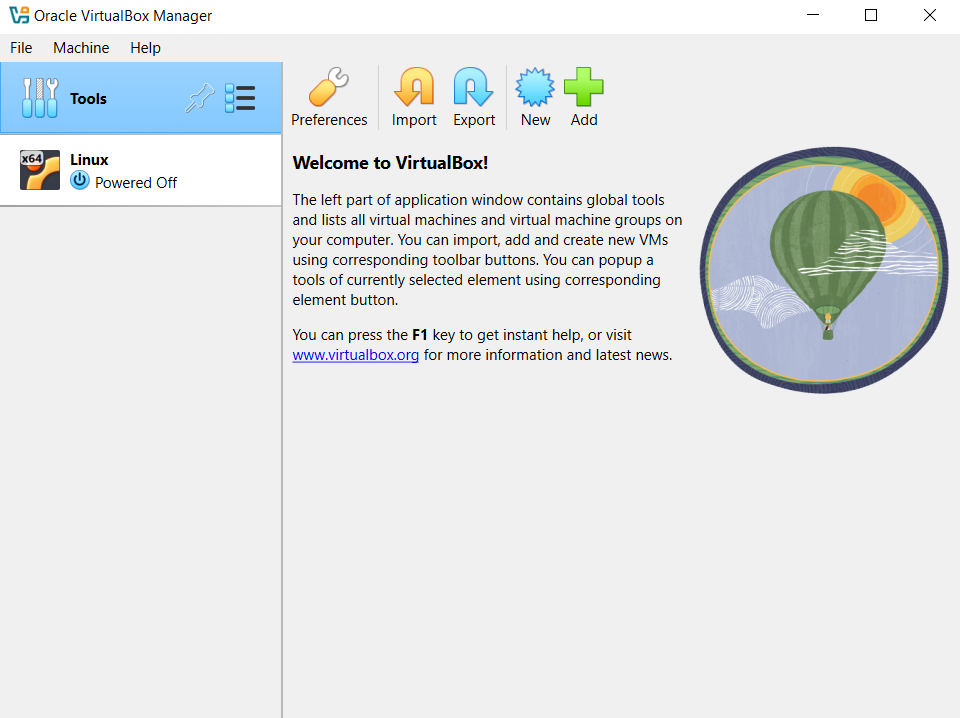This screenshot has height=718, width=960.
Task: Close the VirtualBox Manager window
Action: tap(929, 16)
